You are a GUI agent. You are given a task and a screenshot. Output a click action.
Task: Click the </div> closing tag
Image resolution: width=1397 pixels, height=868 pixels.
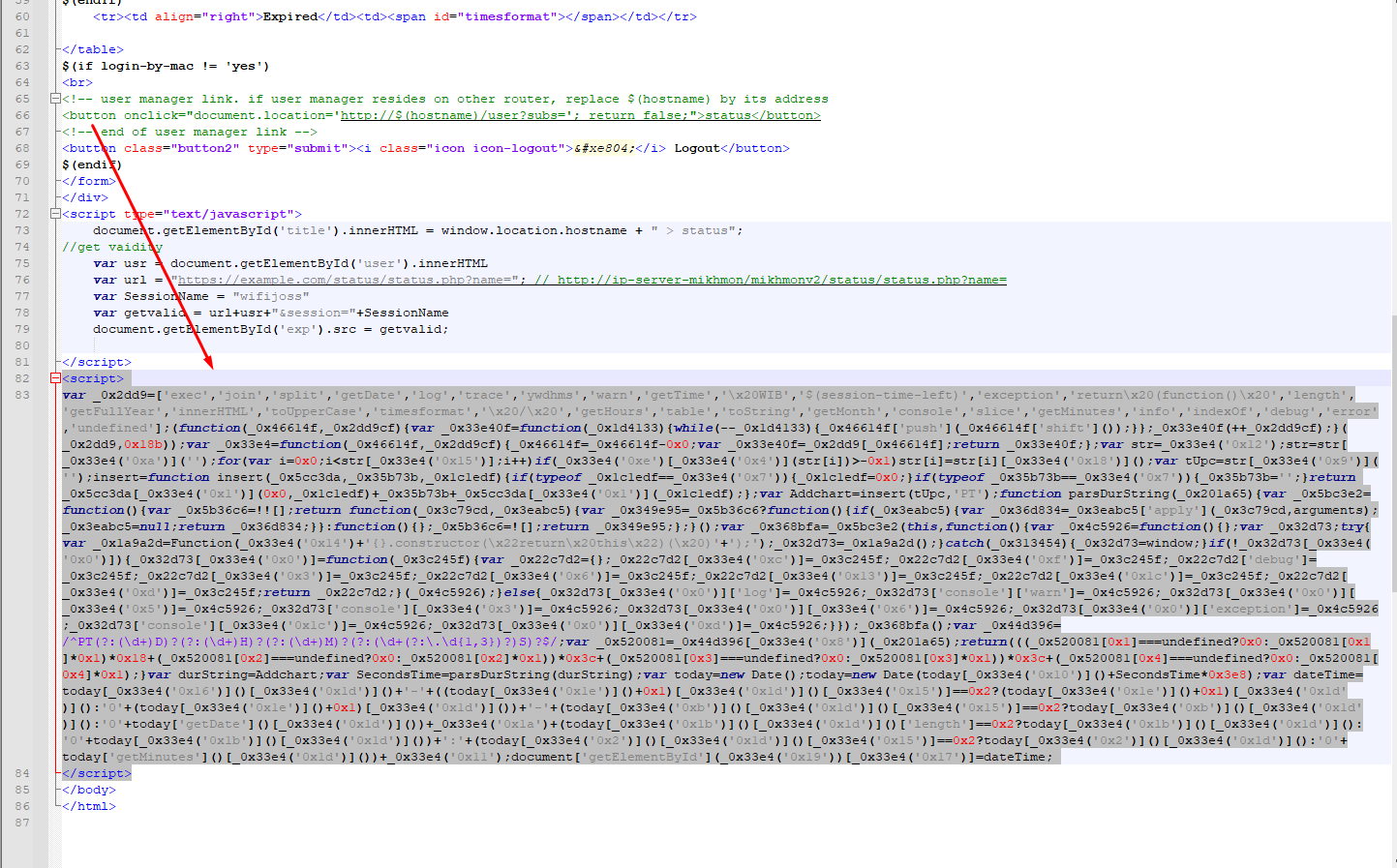pyautogui.click(x=85, y=197)
